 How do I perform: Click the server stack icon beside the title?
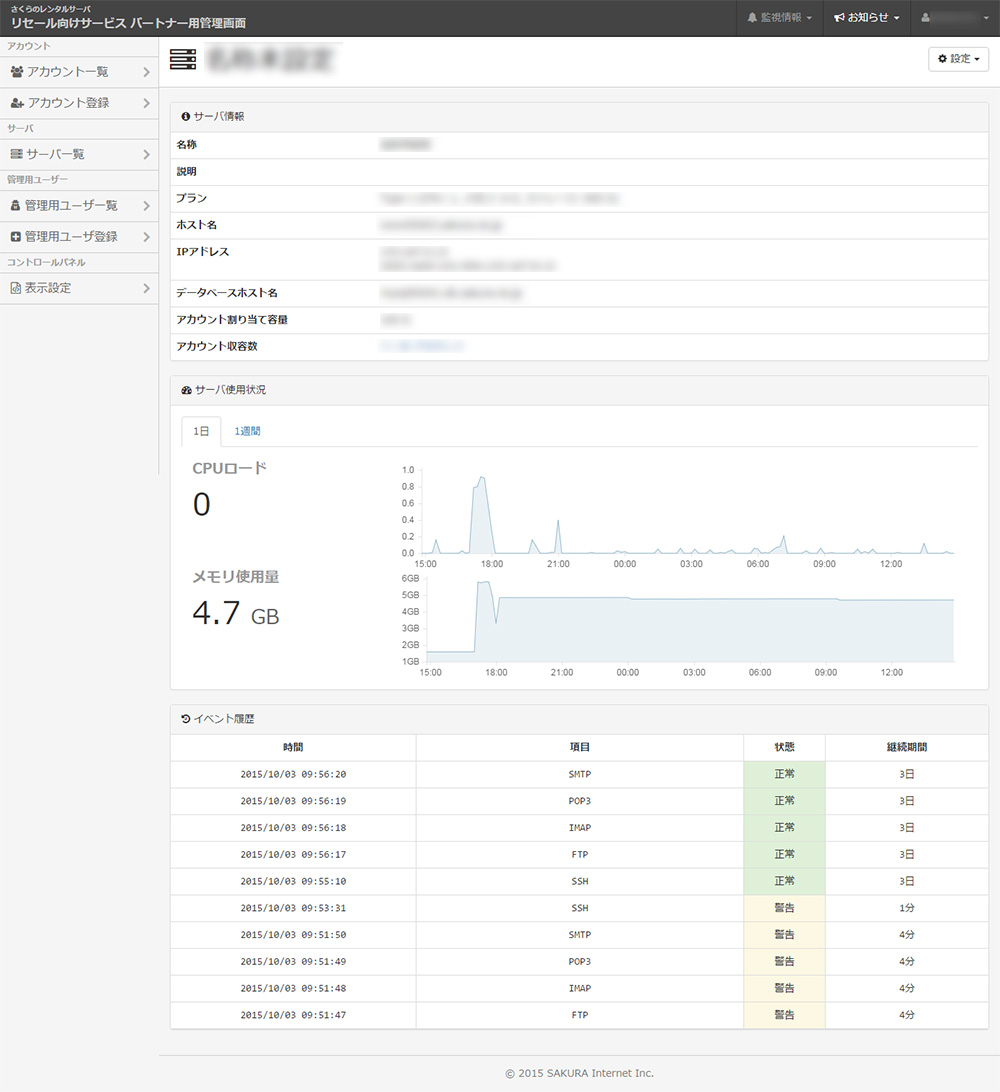click(183, 60)
